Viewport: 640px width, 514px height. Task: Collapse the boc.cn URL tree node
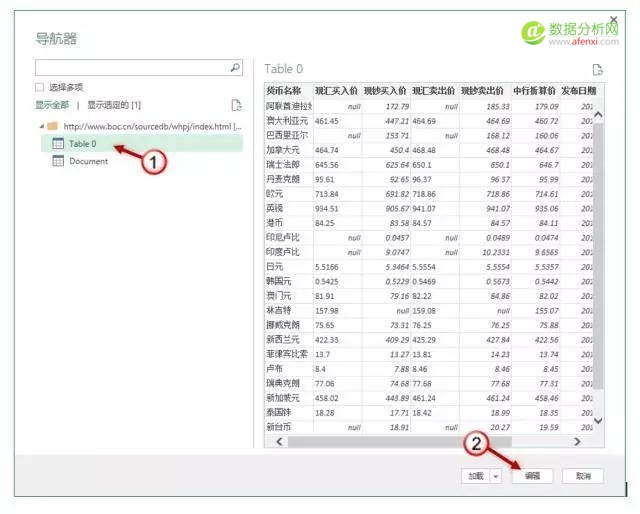(x=42, y=127)
